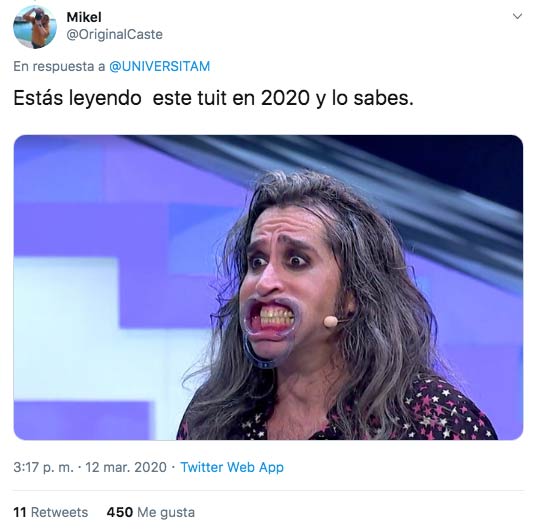Click the tweet text about 2020
This screenshot has width=536, height=530.
tap(213, 98)
